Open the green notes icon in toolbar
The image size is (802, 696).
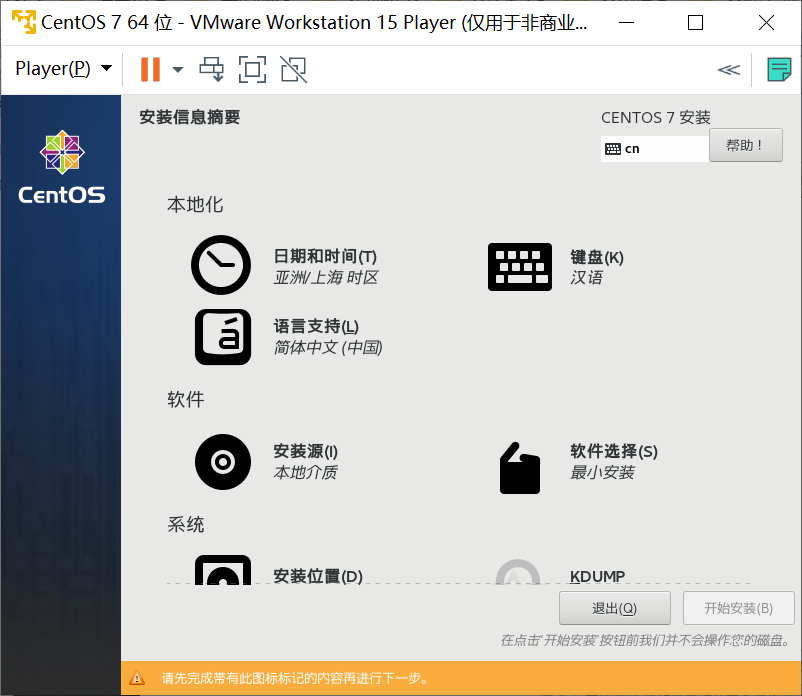click(779, 70)
